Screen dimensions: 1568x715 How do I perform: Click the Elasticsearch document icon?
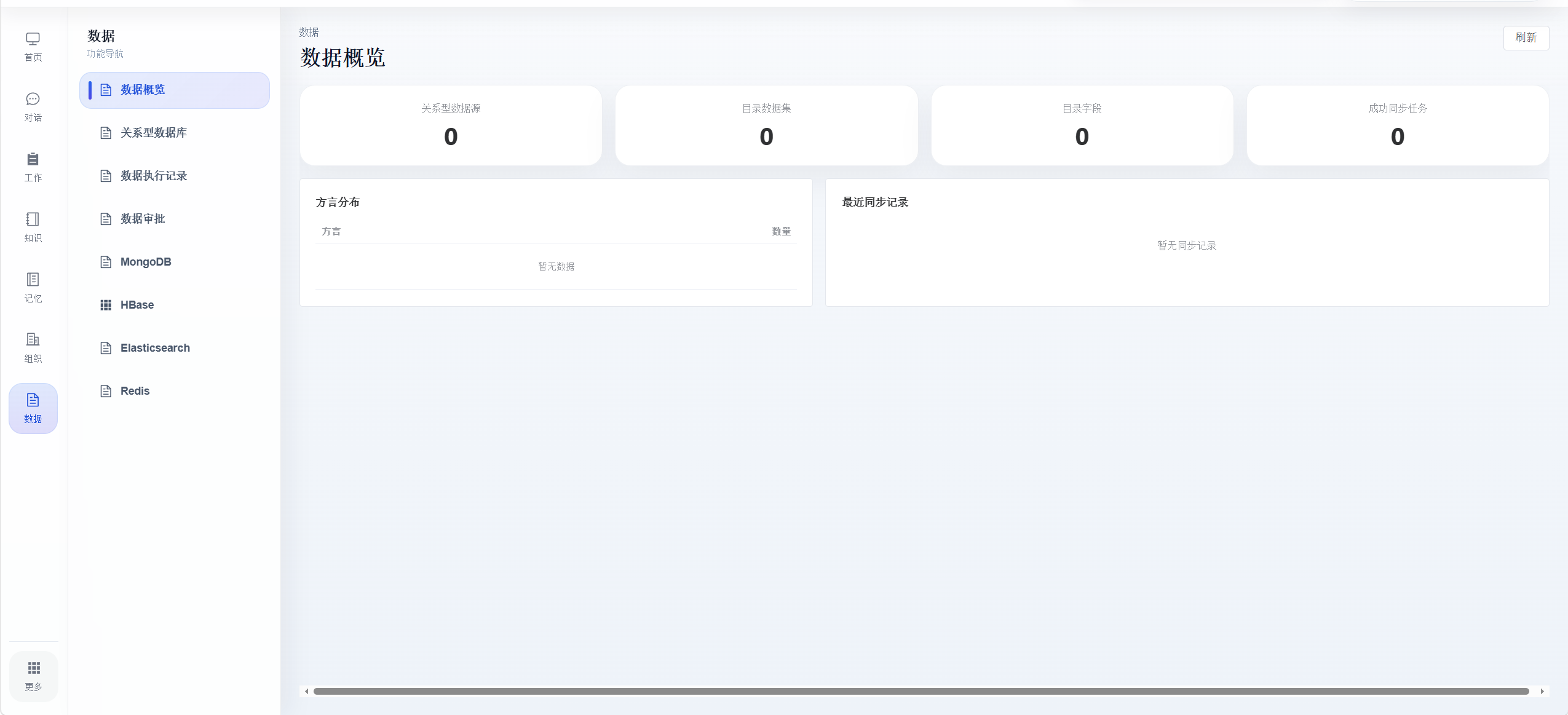click(106, 348)
